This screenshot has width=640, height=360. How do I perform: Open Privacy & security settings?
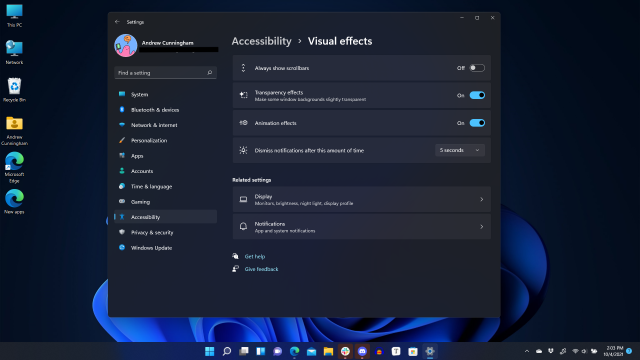click(165, 232)
